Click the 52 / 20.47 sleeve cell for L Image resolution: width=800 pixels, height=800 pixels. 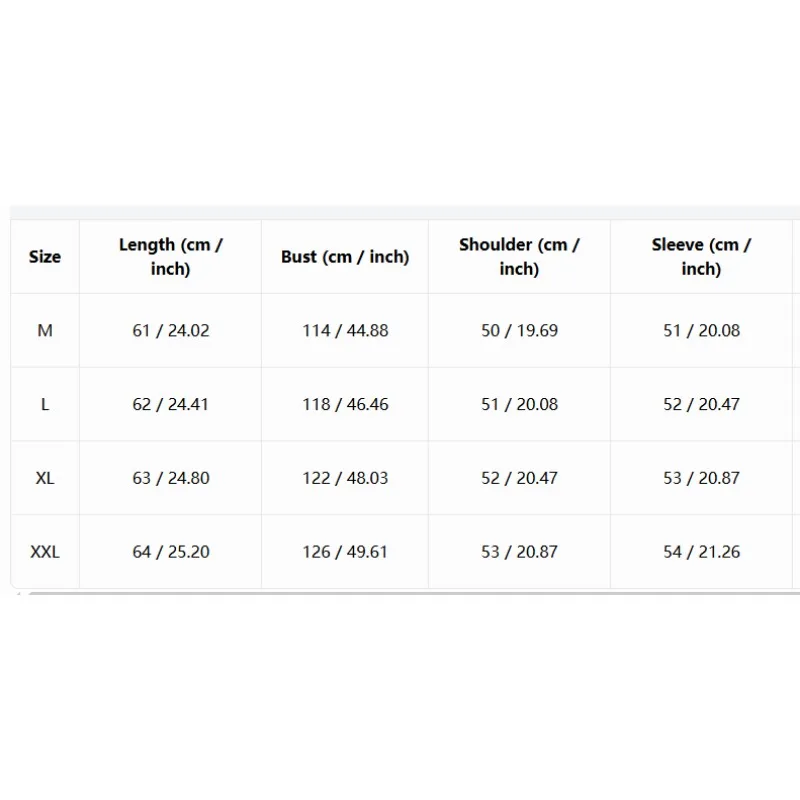(x=702, y=405)
